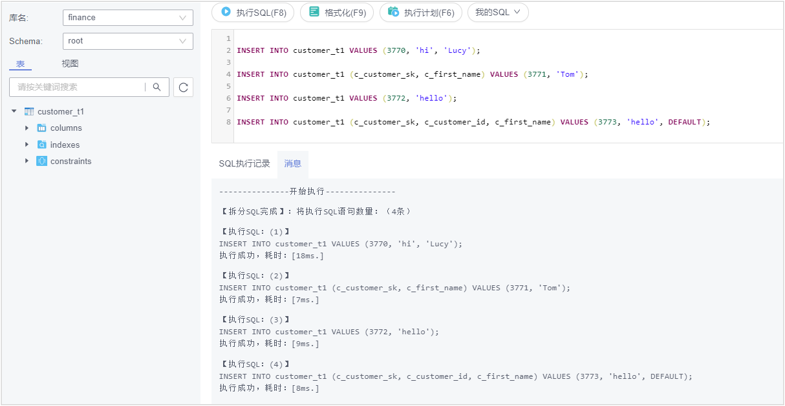Click the 执行成功 耗时 [9ms.] result line
This screenshot has height=406, width=785.
coord(269,344)
